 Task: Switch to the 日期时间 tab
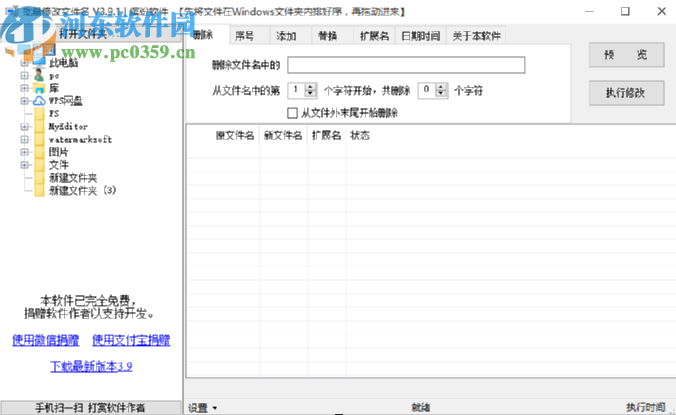coord(420,36)
